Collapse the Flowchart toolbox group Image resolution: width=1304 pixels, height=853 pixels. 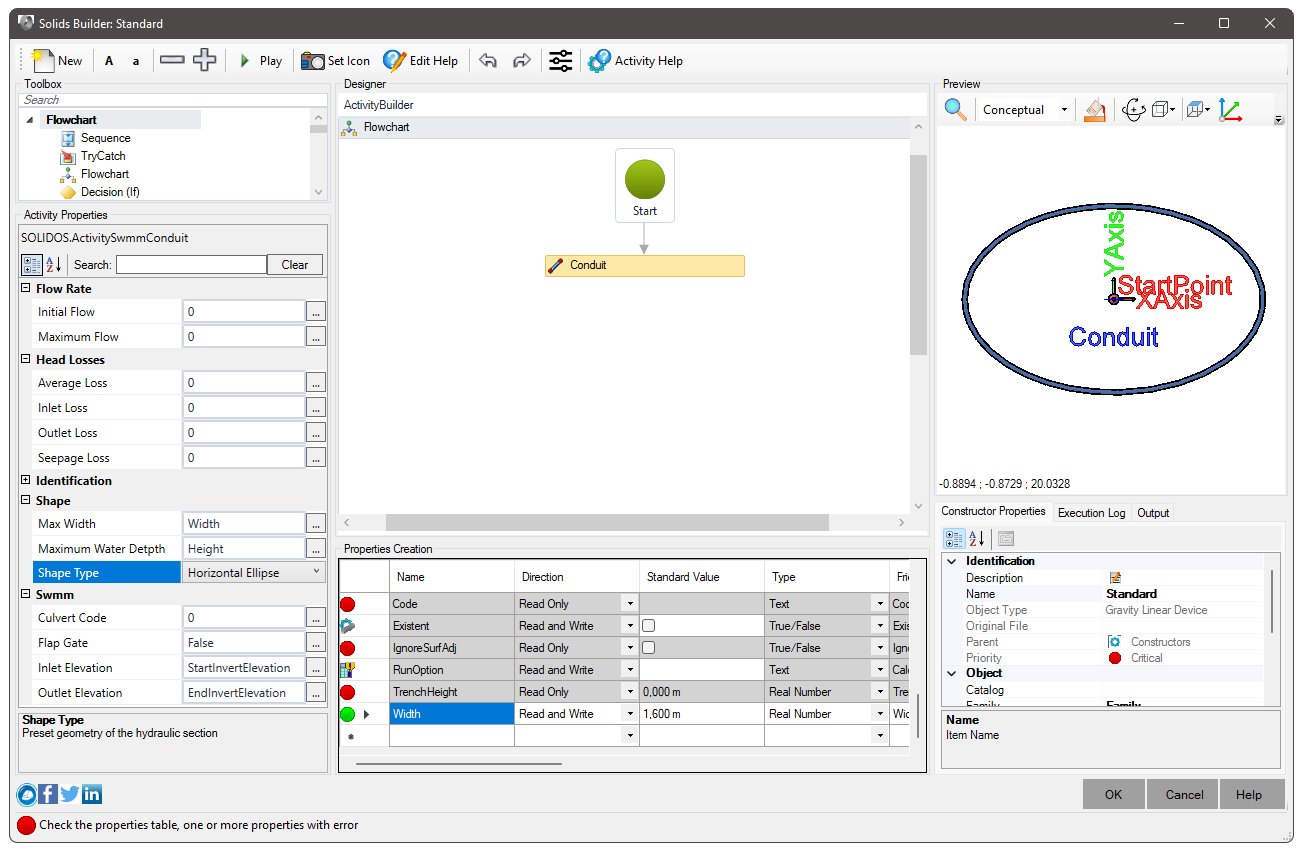coord(31,120)
